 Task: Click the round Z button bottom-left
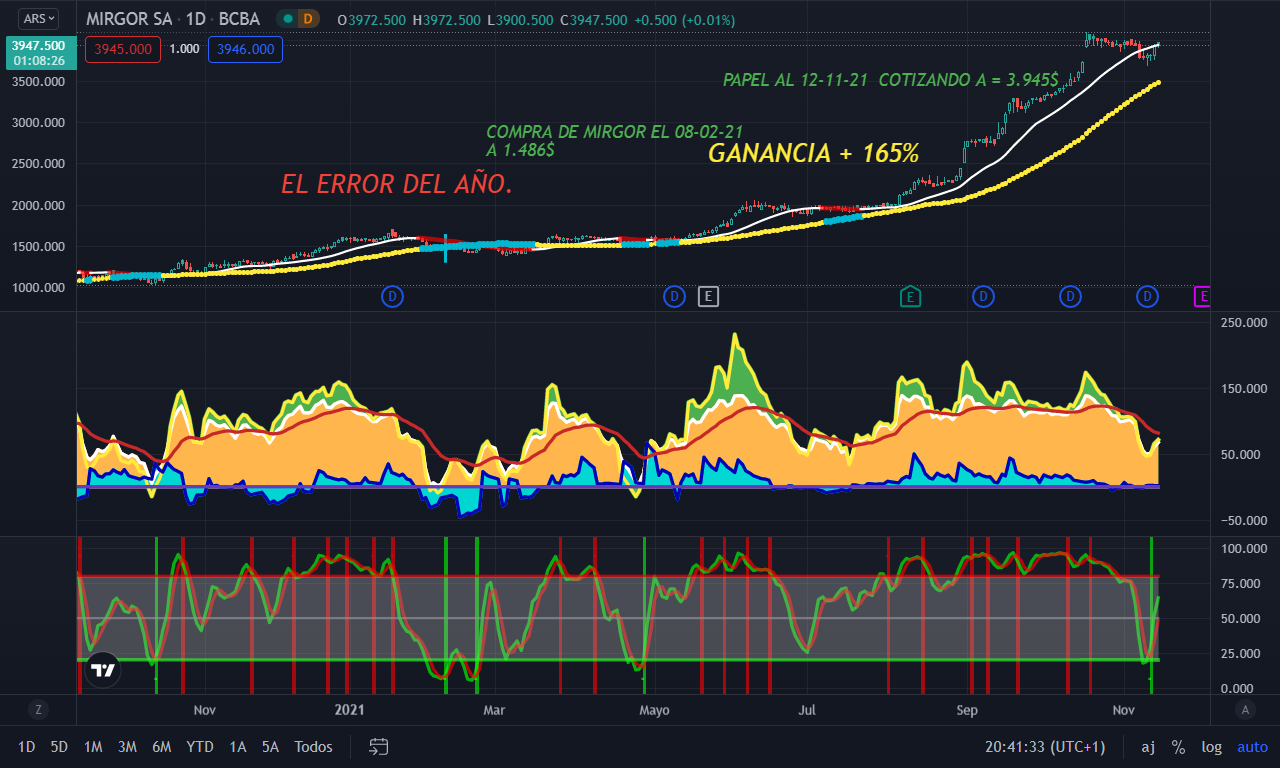(x=38, y=710)
